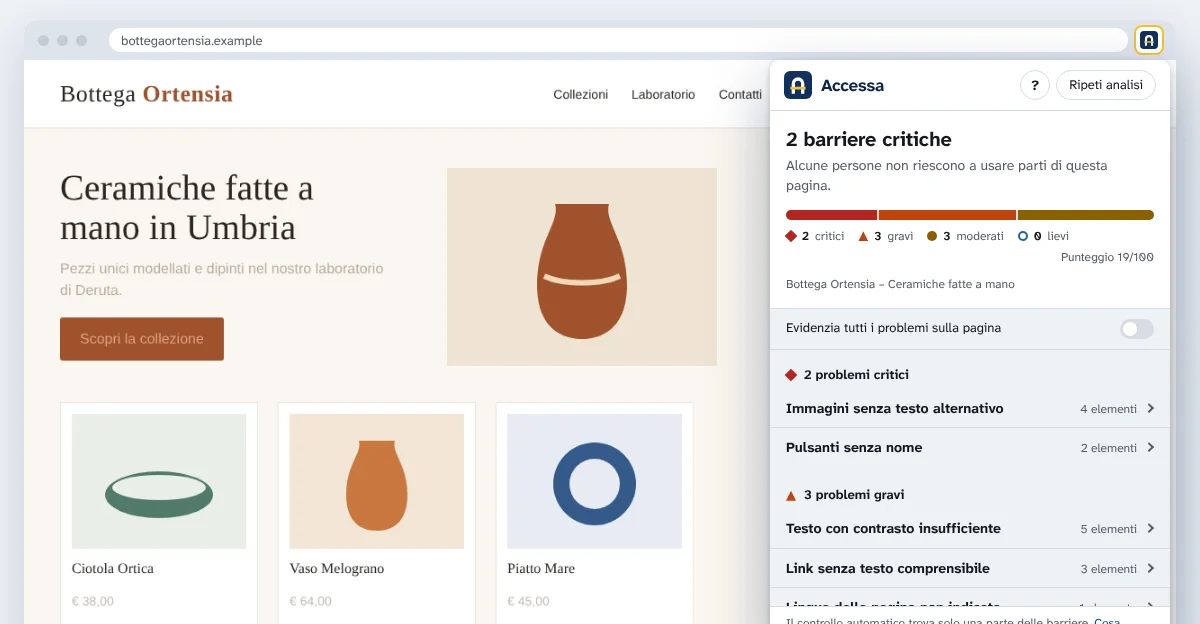
Task: Click the red diamond beside "2 critici"
Action: click(791, 236)
